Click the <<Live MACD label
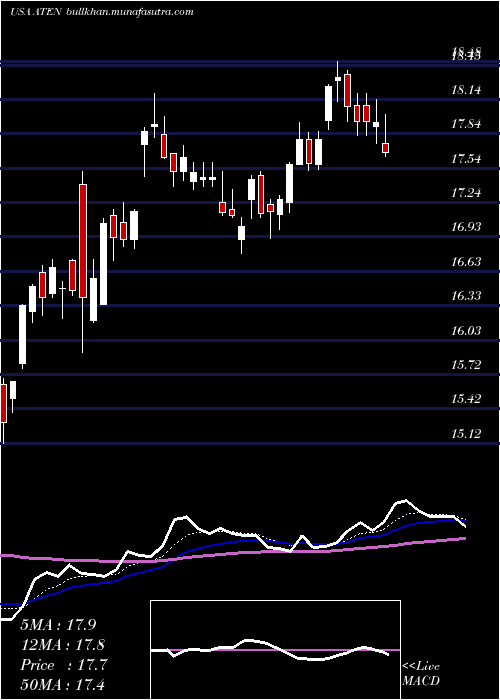Viewport: 500px width, 700px height. click(x=421, y=673)
